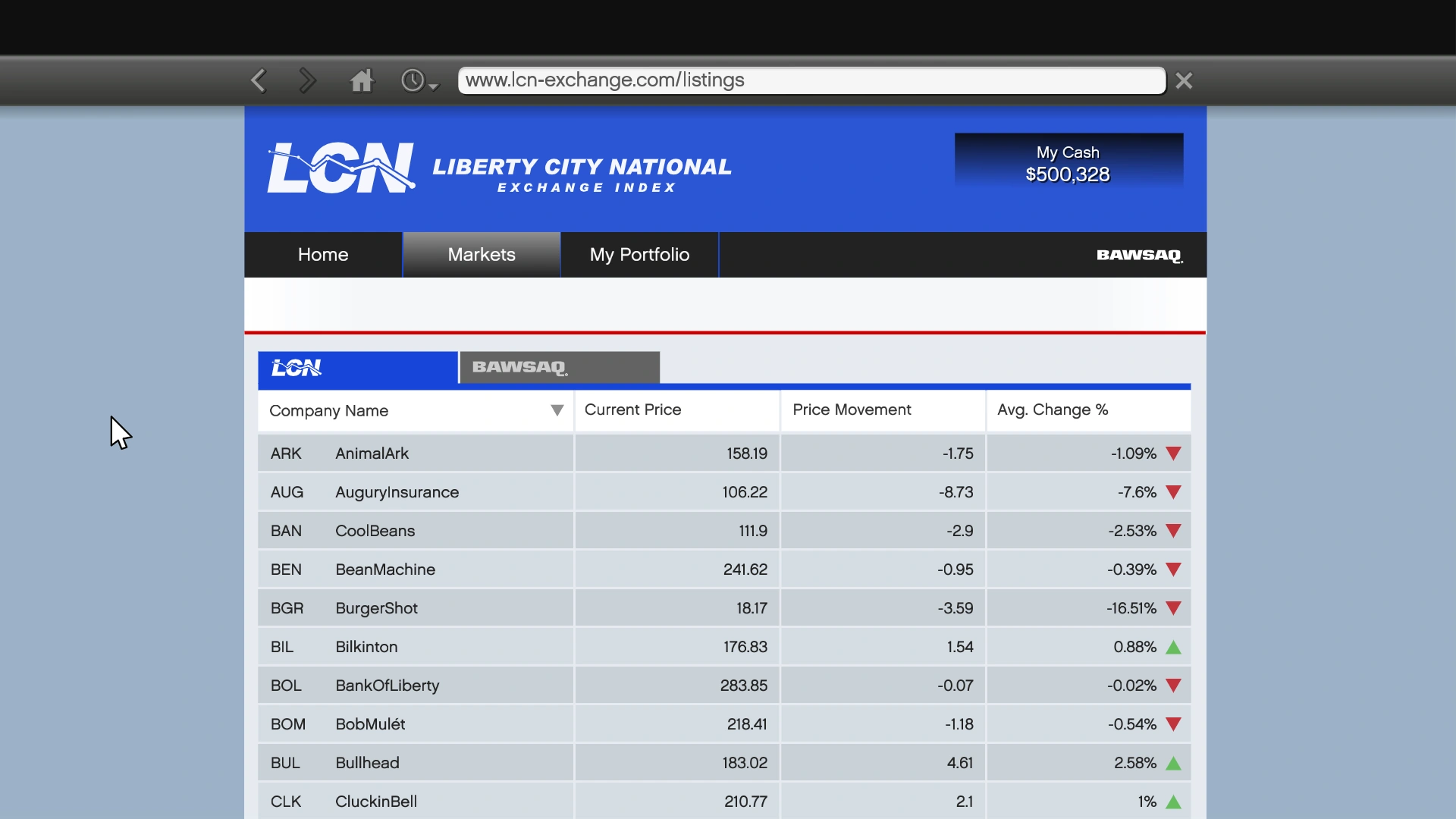This screenshot has width=1456, height=819.
Task: Click the LCN logo in the header
Action: 341,168
